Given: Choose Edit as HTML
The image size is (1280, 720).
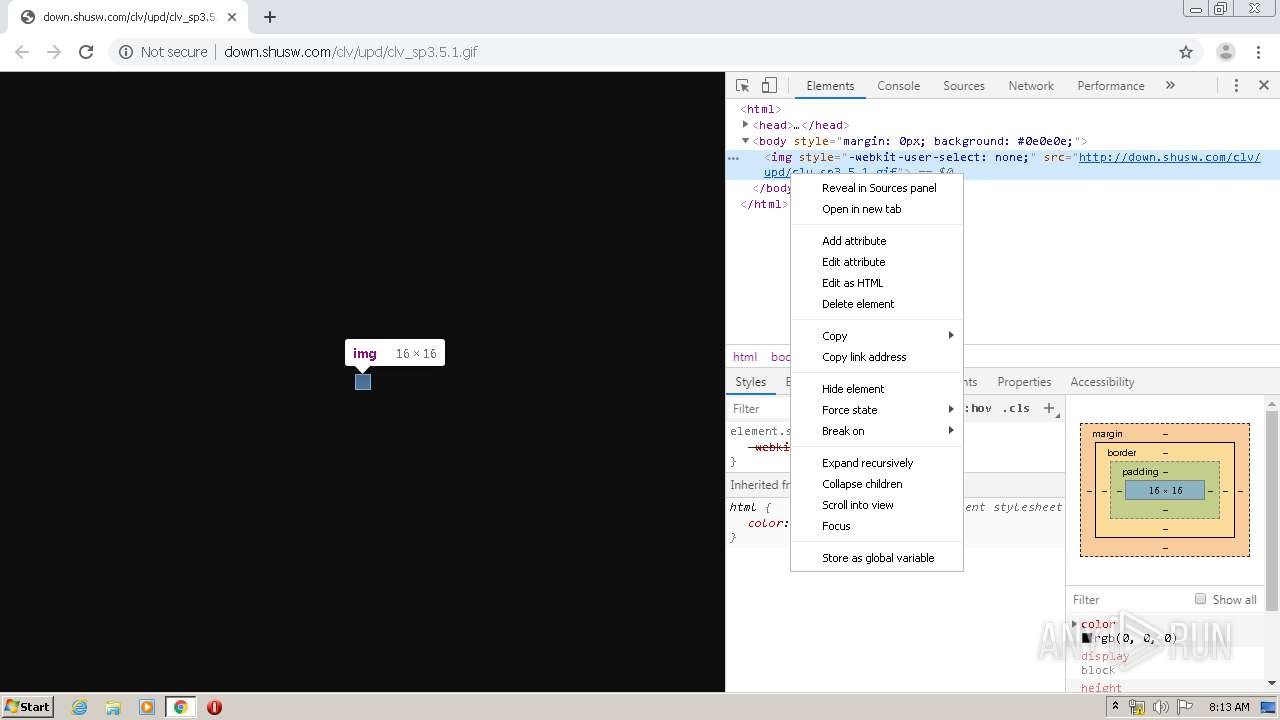Looking at the screenshot, I should 877,283.
